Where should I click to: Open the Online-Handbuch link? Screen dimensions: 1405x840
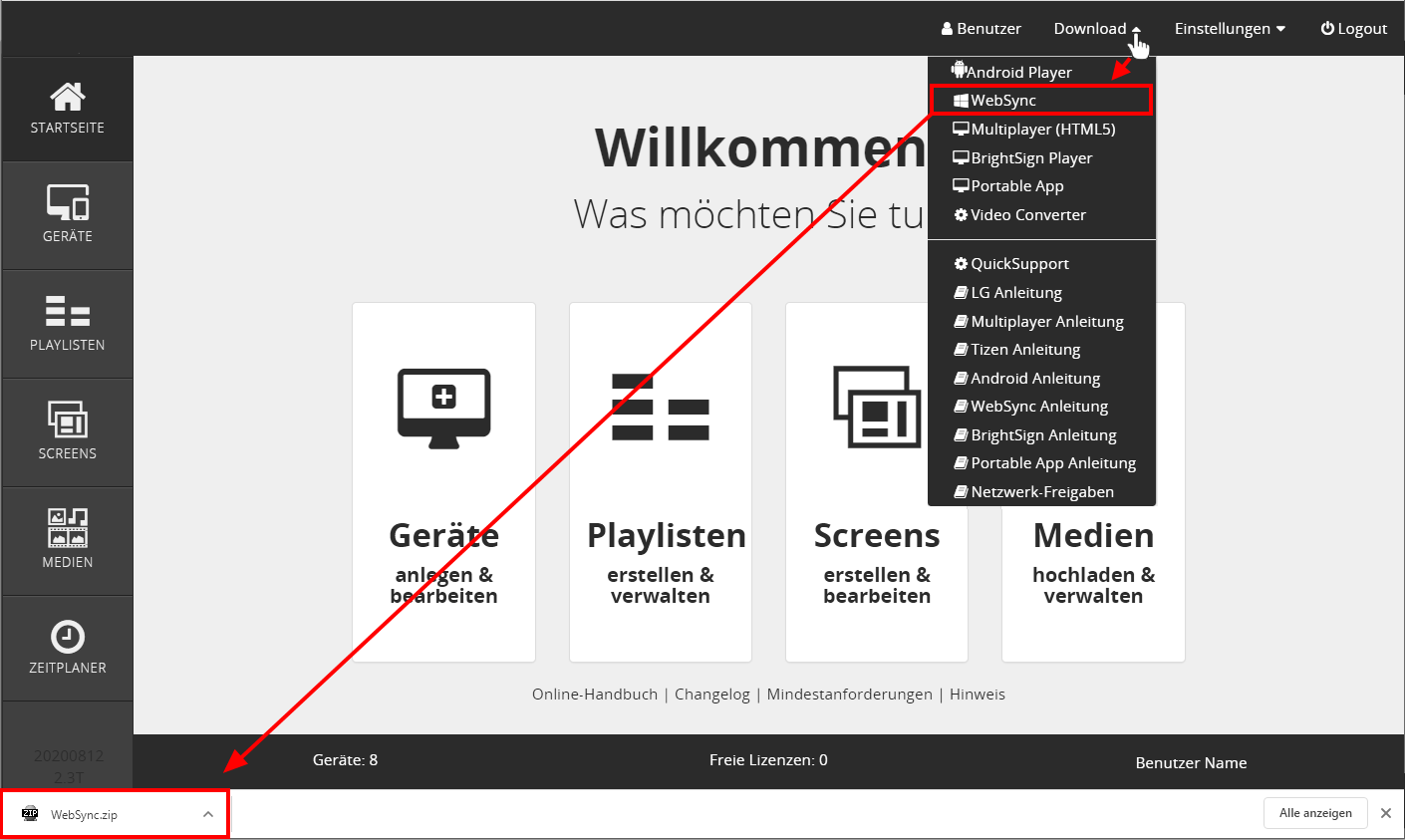click(x=594, y=695)
